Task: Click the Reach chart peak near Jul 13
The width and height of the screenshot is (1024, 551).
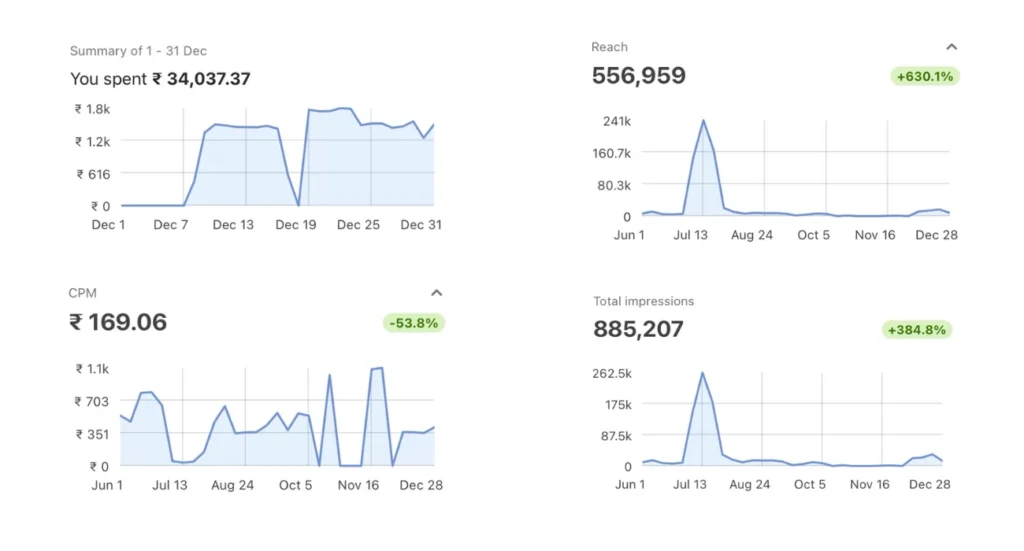Action: (x=703, y=121)
